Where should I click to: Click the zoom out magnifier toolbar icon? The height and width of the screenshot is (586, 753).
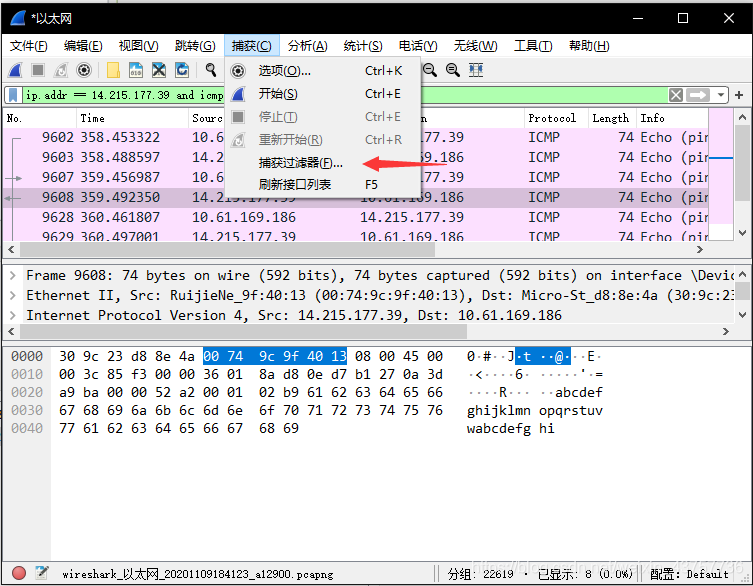click(x=430, y=71)
